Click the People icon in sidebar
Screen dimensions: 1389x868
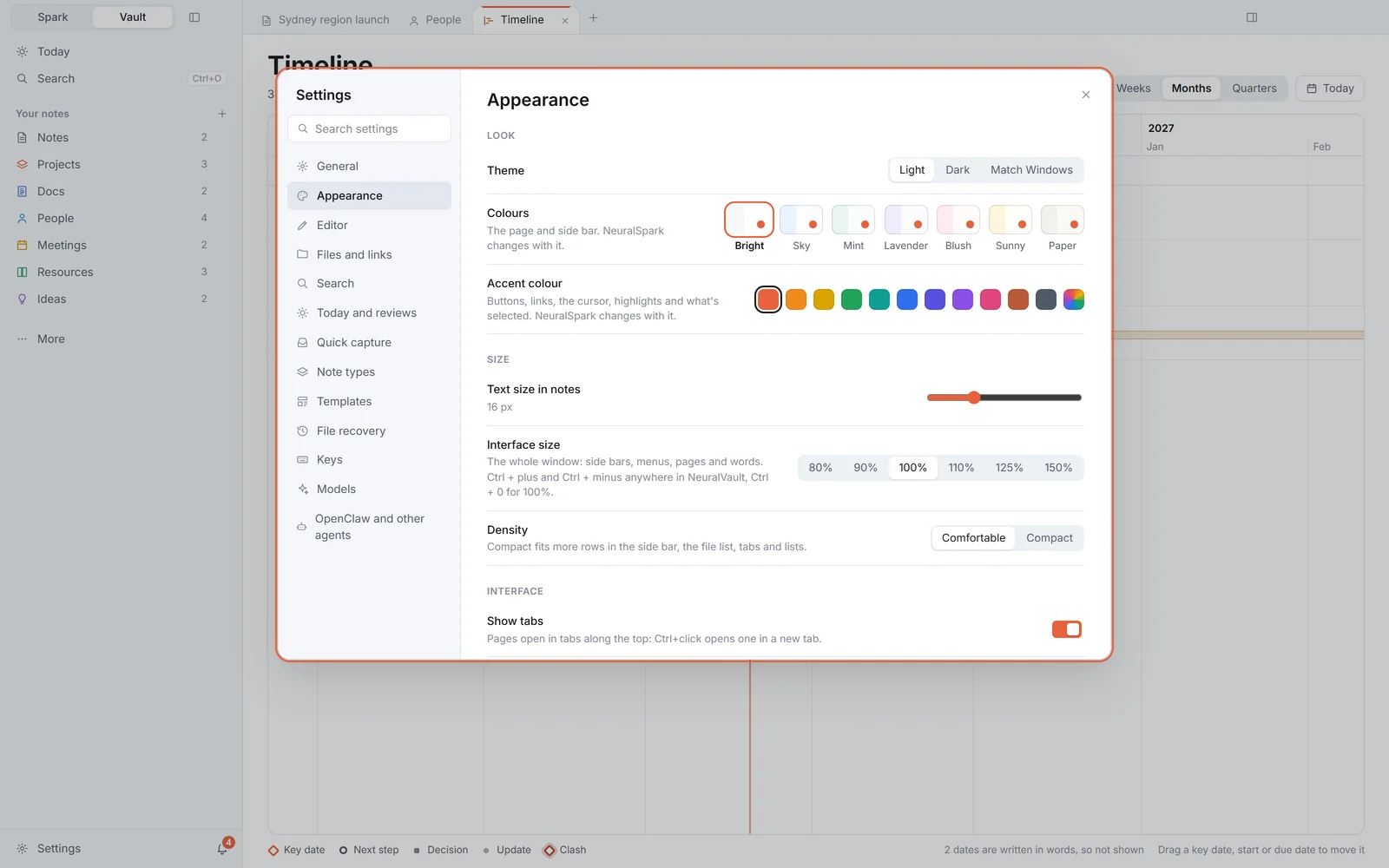(x=23, y=218)
